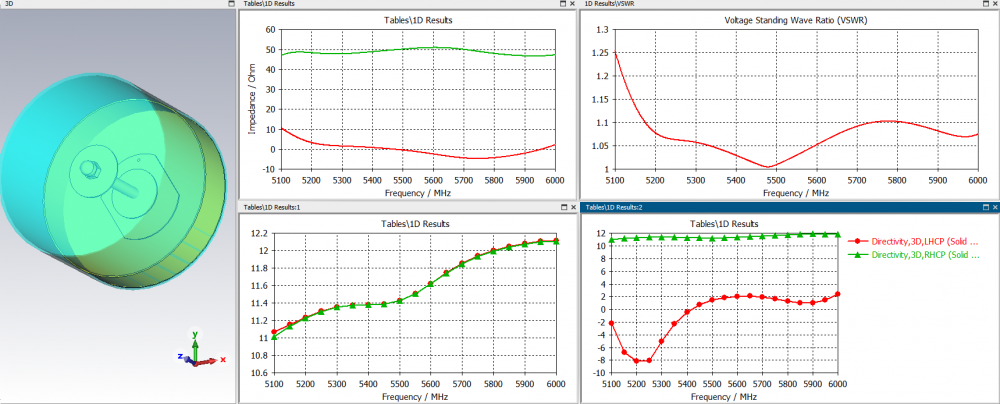Maximize the 1D Results\VSWR window
Viewport: 1000px width, 404px height.
click(x=985, y=3)
